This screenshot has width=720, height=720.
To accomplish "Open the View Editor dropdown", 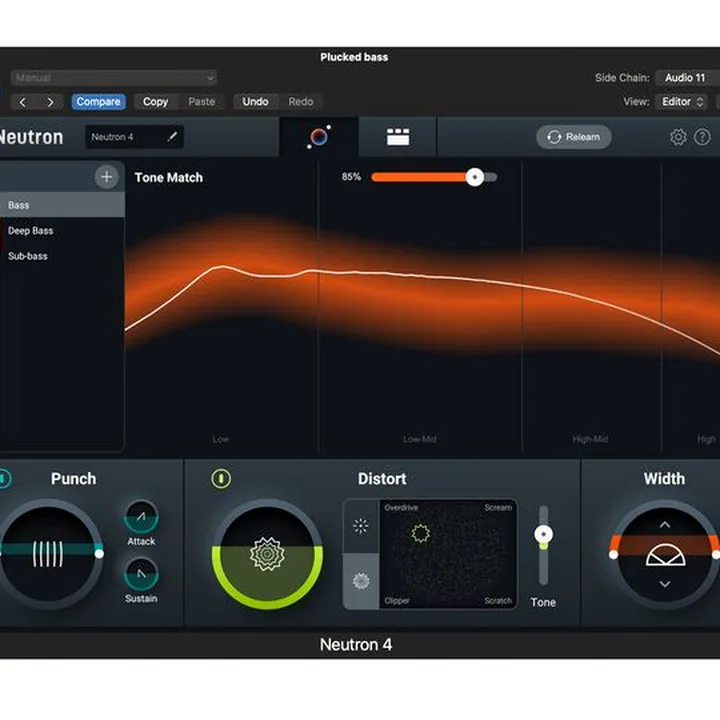I will point(682,101).
